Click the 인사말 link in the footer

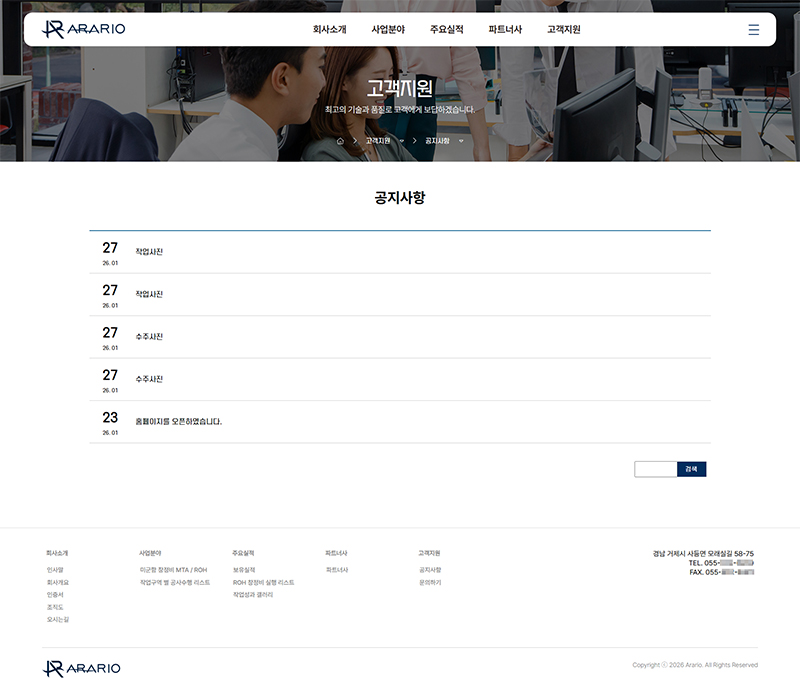point(55,570)
